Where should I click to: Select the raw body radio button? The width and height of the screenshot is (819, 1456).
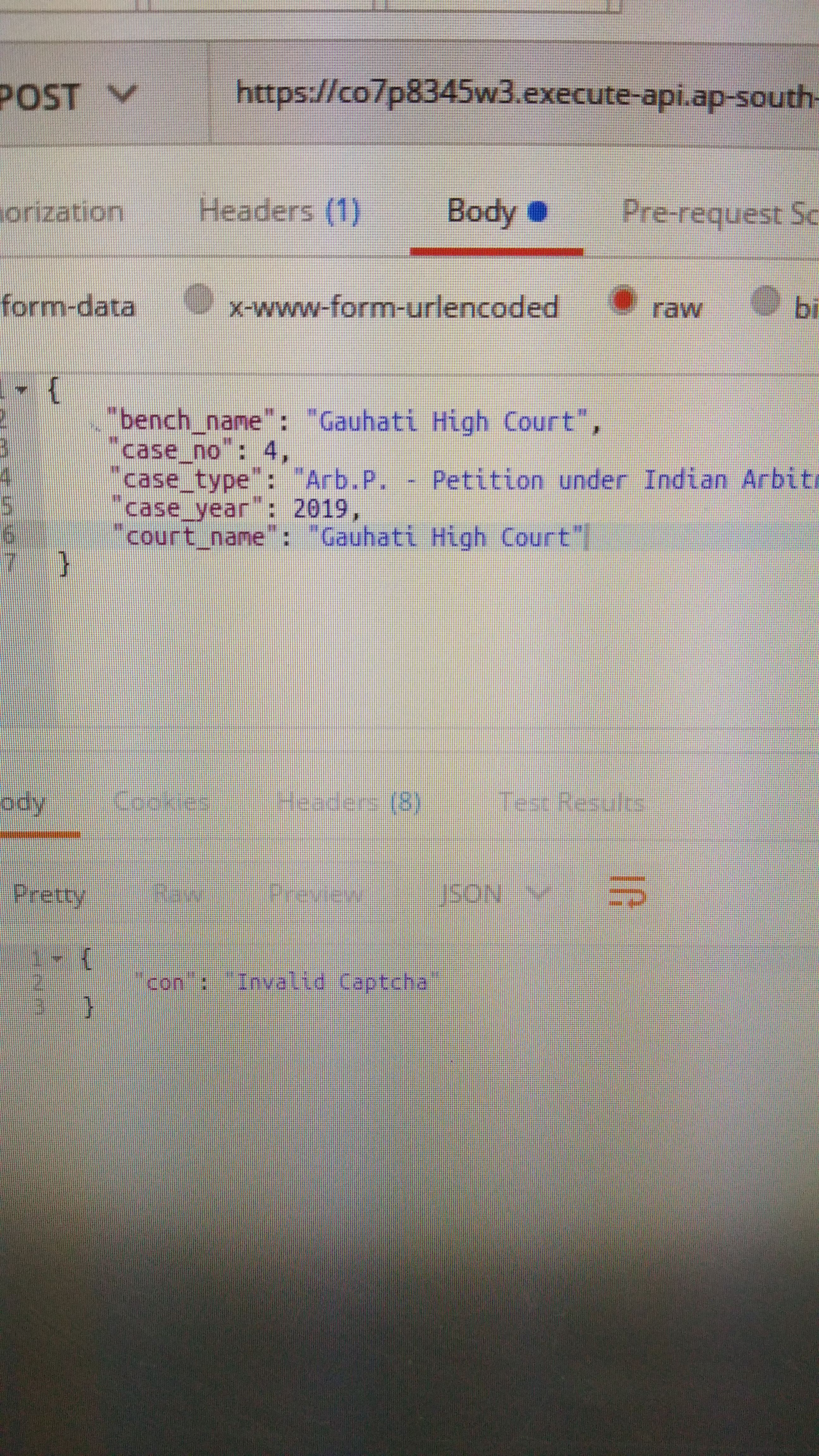point(623,300)
